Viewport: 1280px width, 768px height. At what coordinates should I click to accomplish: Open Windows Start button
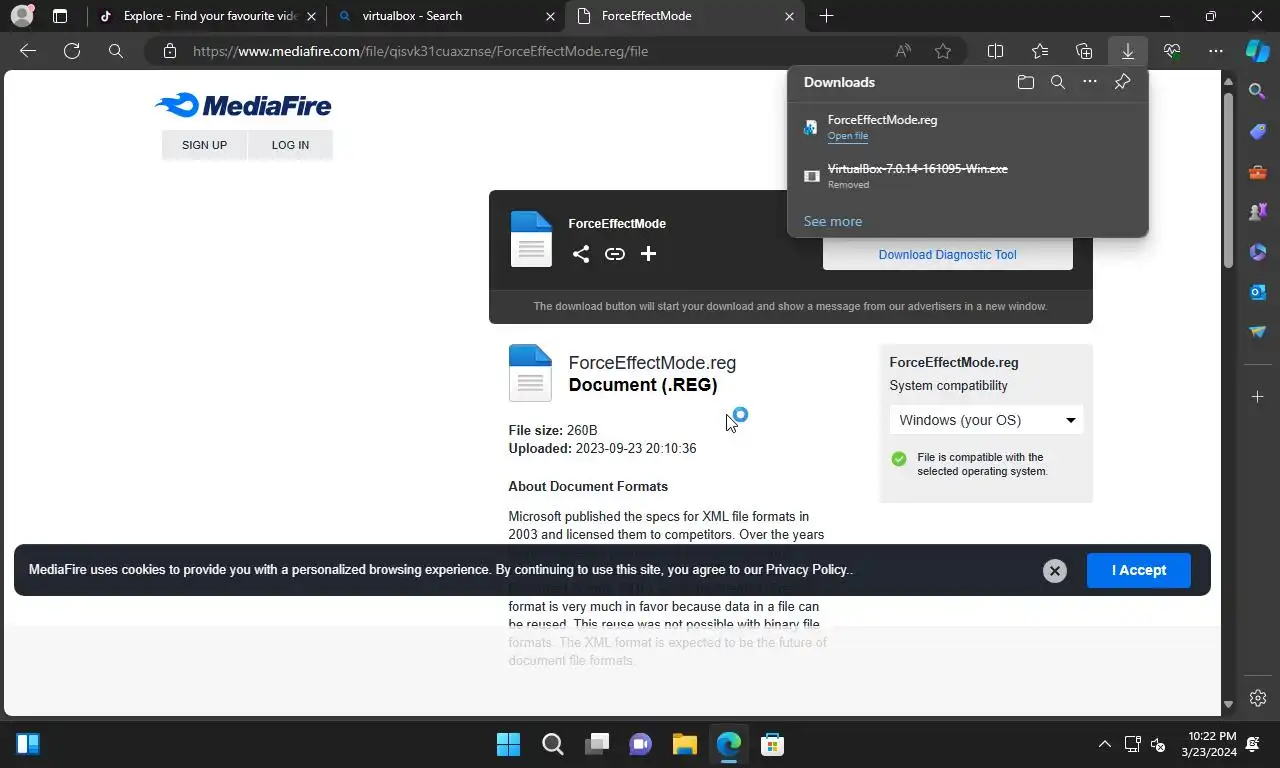[508, 744]
